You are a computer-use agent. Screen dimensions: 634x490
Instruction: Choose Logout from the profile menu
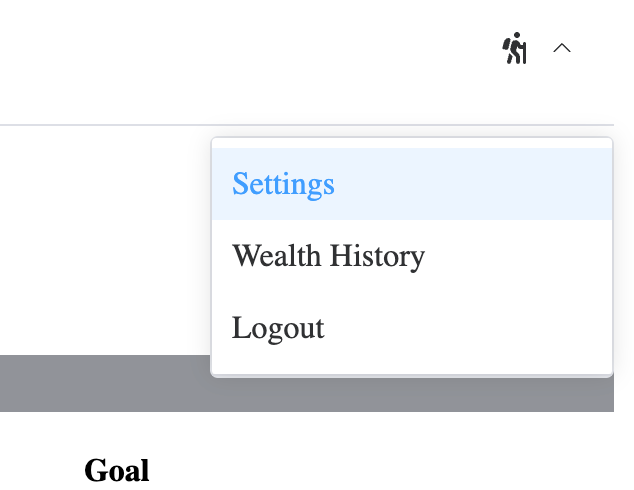(x=278, y=328)
